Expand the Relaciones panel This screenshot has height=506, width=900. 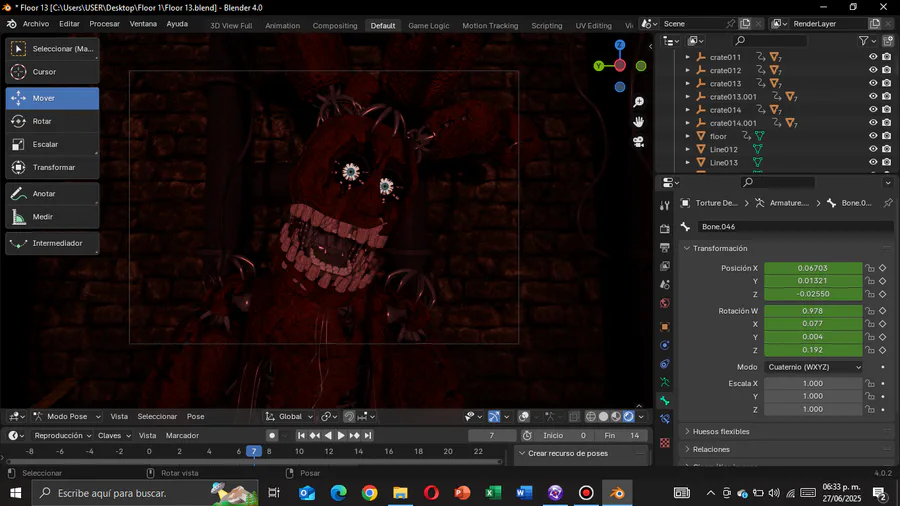click(x=711, y=449)
